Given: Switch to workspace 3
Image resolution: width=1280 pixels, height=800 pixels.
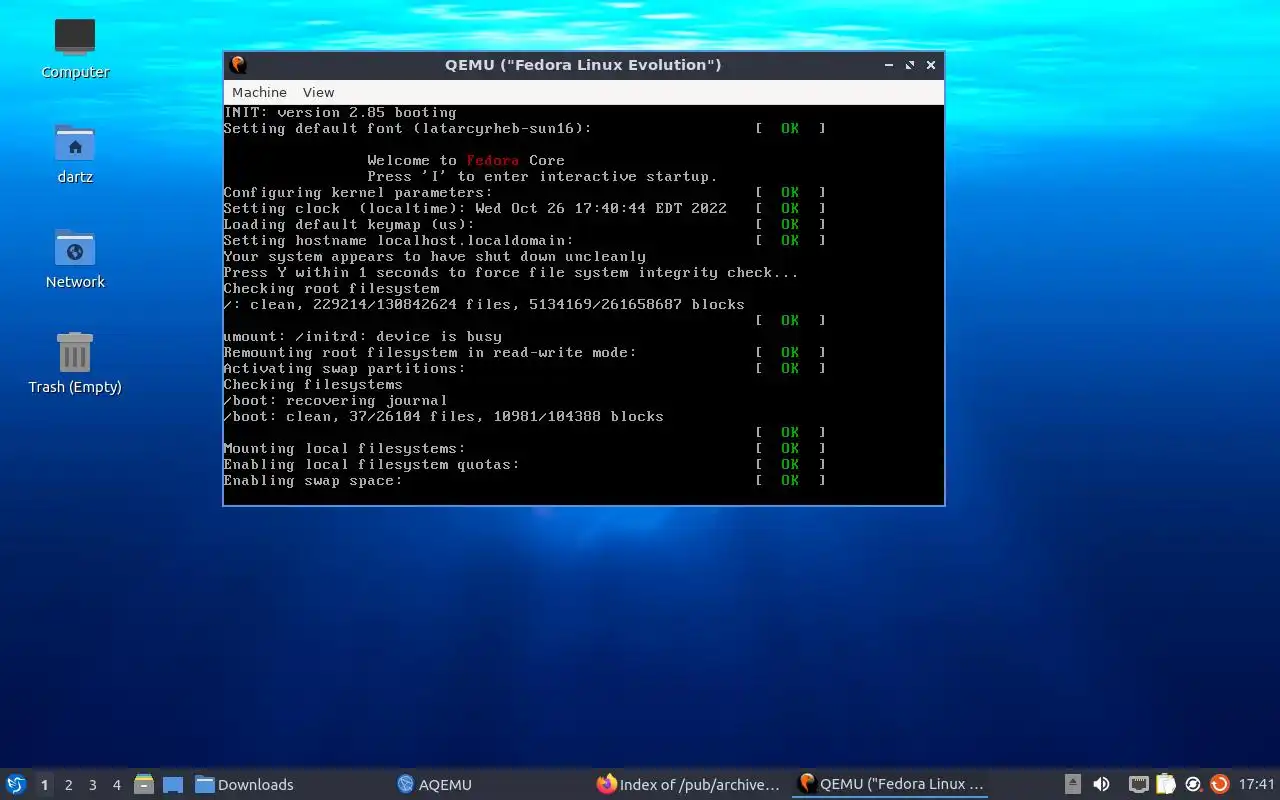Looking at the screenshot, I should tap(92, 785).
